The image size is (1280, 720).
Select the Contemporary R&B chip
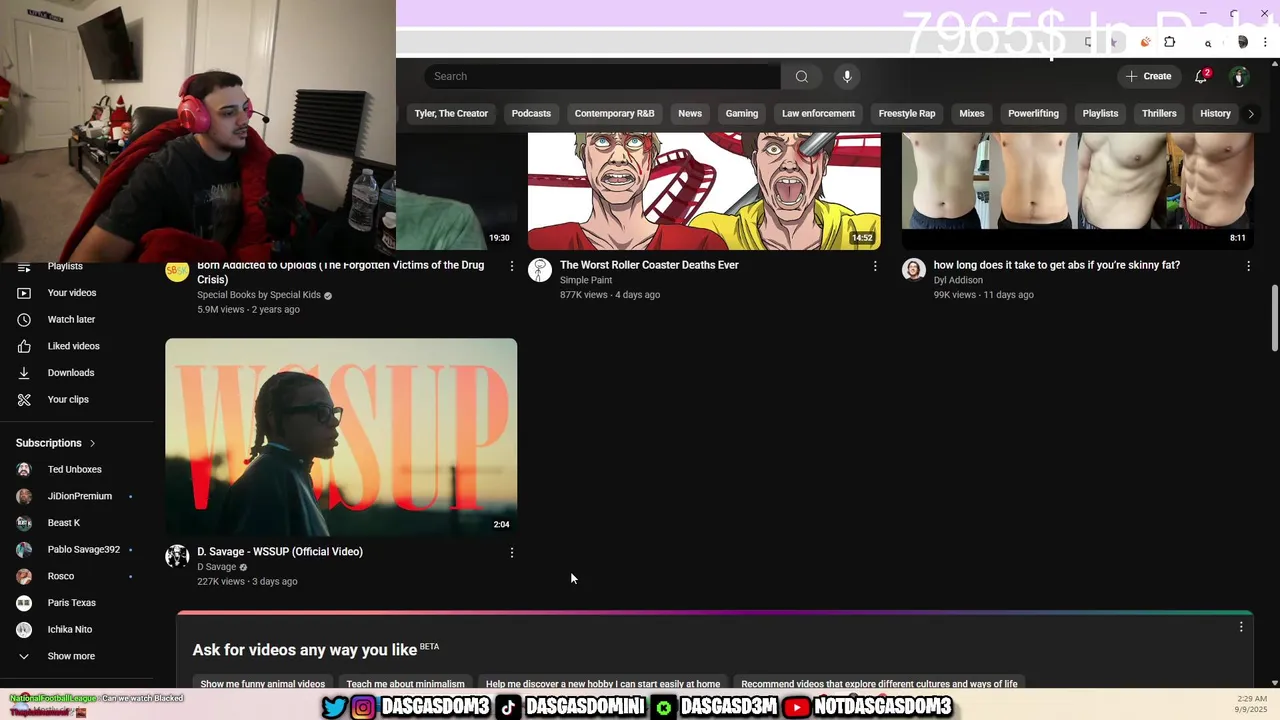pyautogui.click(x=614, y=114)
